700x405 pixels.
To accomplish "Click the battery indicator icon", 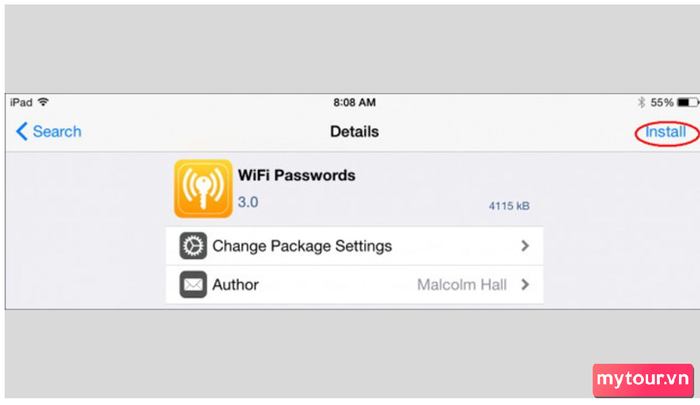I will [688, 103].
